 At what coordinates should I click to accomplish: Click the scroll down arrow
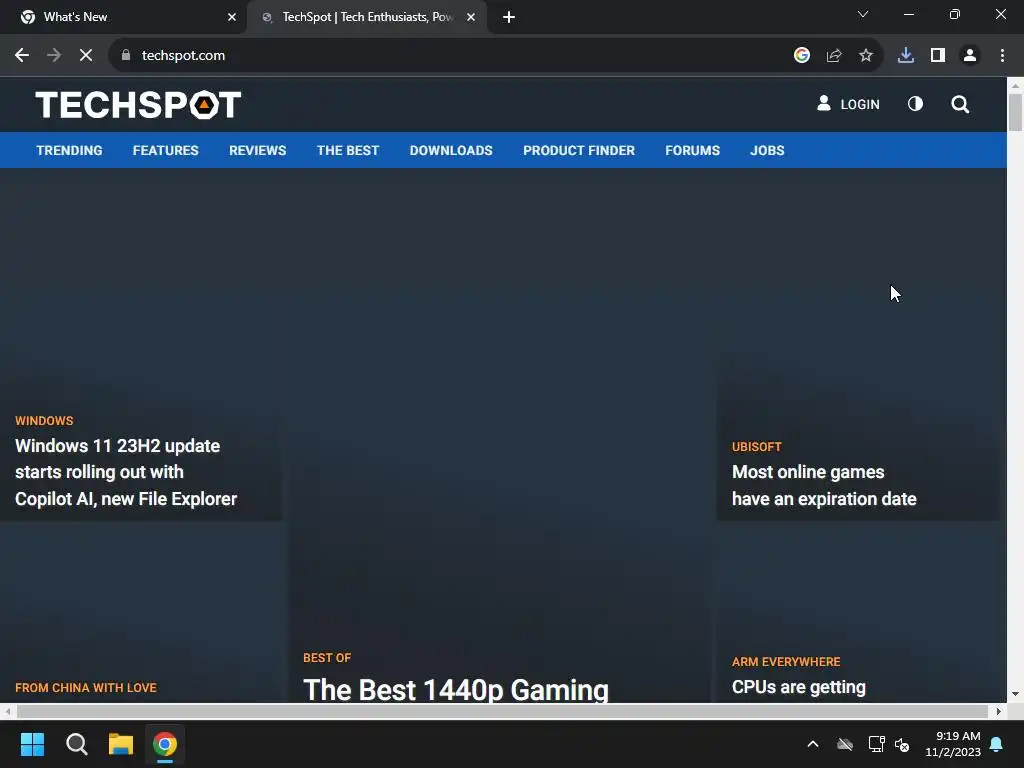pyautogui.click(x=1015, y=694)
